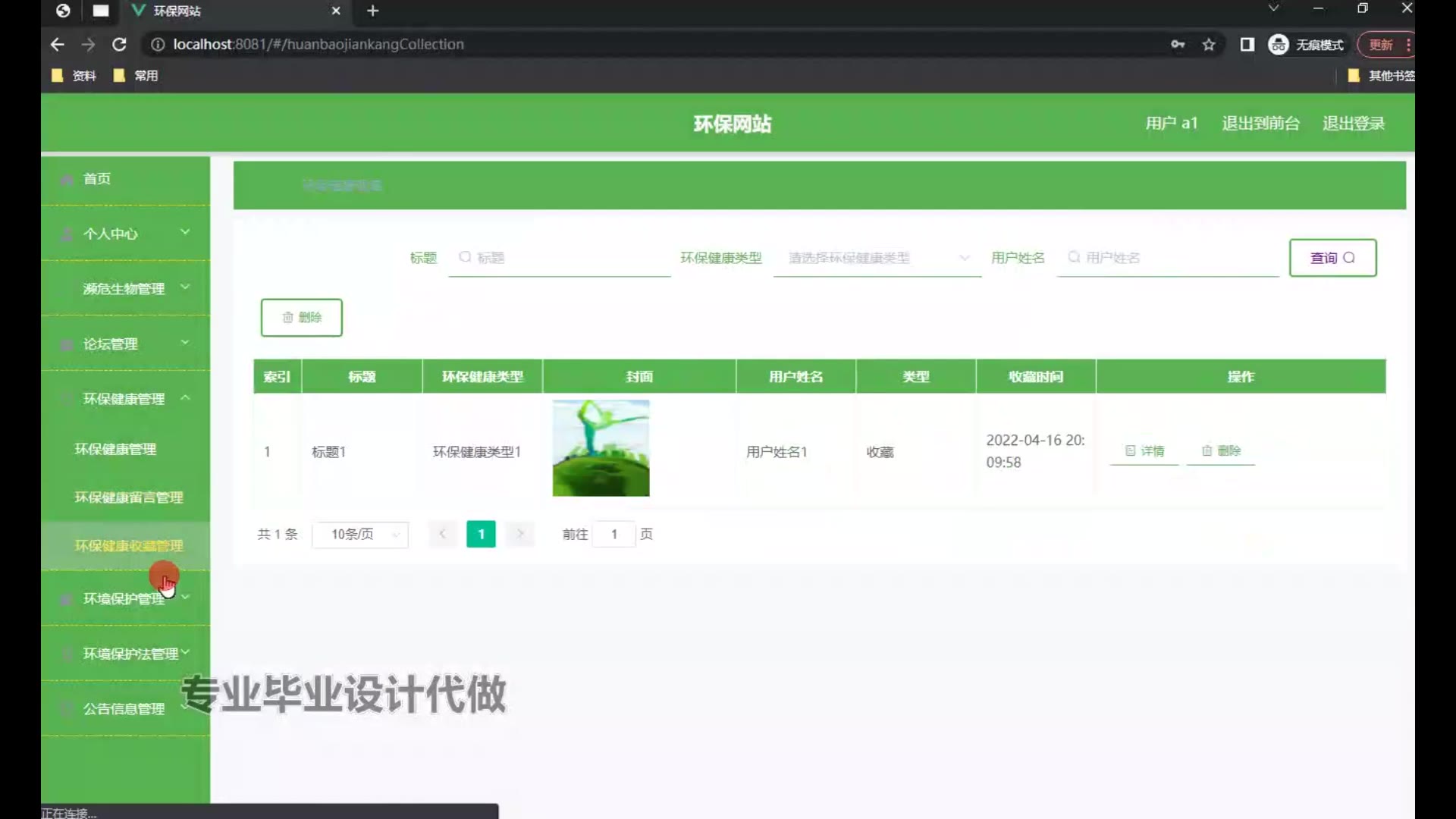Click the 详情 link in row 1
Screen dimensions: 1456x819
tap(1144, 451)
